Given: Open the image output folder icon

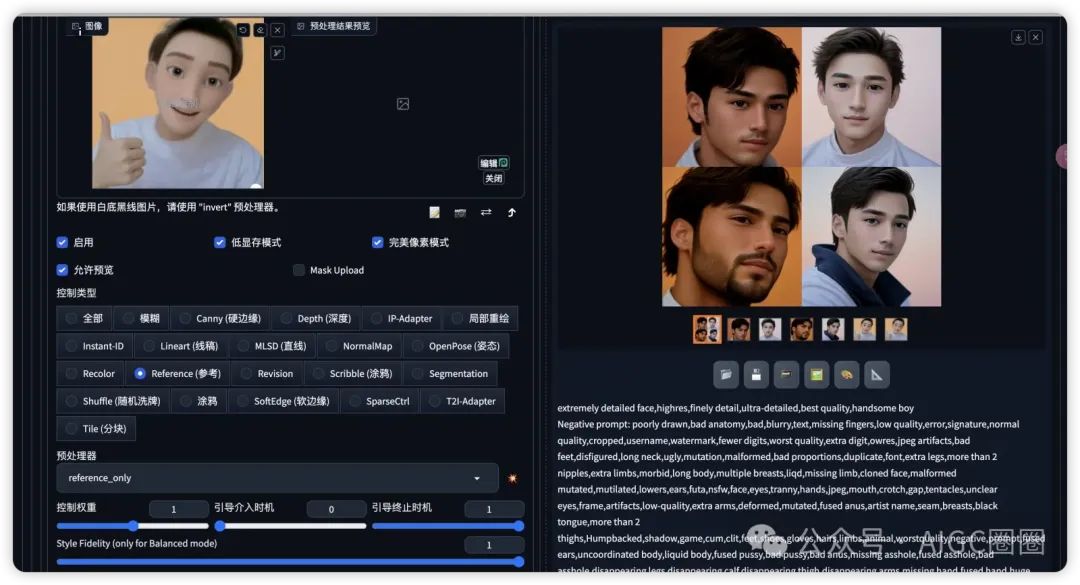Looking at the screenshot, I should pyautogui.click(x=725, y=374).
